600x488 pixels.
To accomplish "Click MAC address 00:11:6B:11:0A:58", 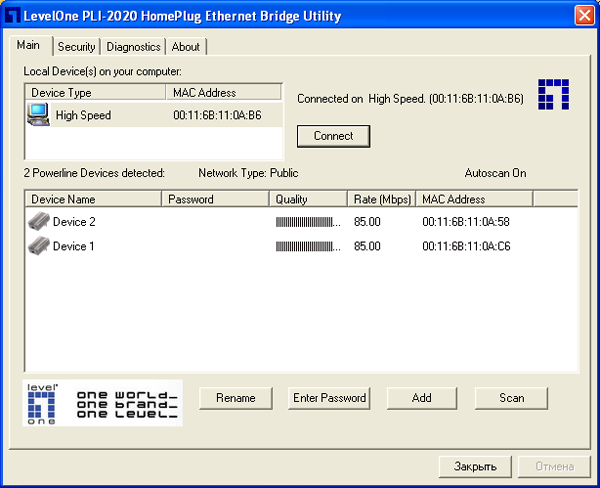I will tap(466, 222).
